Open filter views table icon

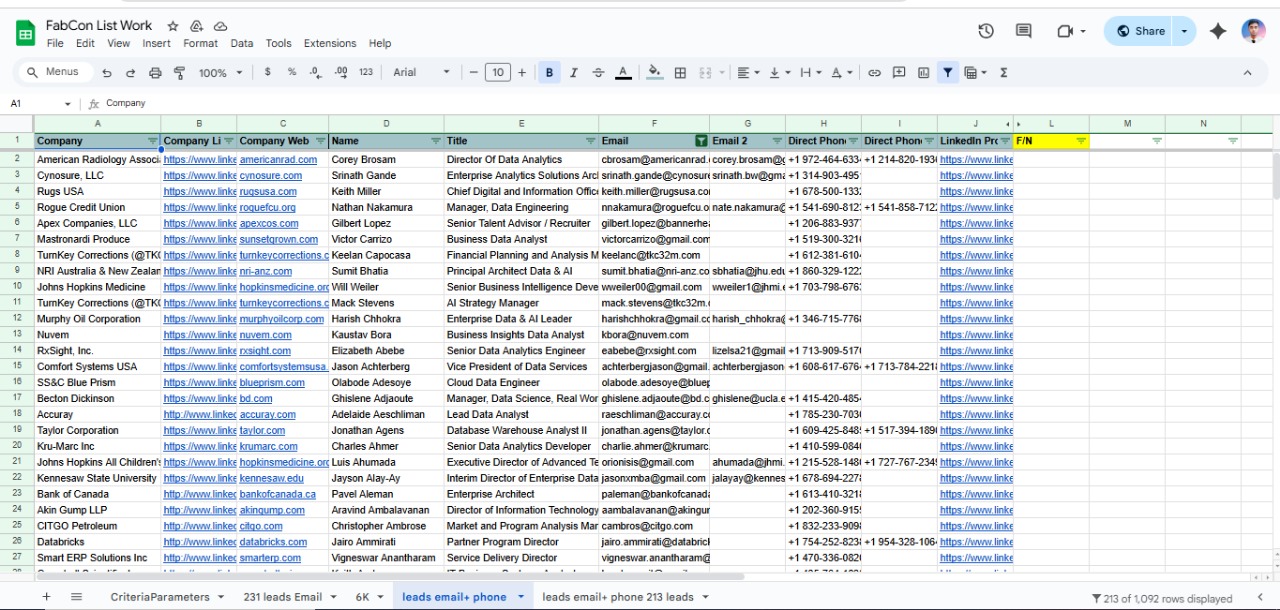(x=975, y=72)
